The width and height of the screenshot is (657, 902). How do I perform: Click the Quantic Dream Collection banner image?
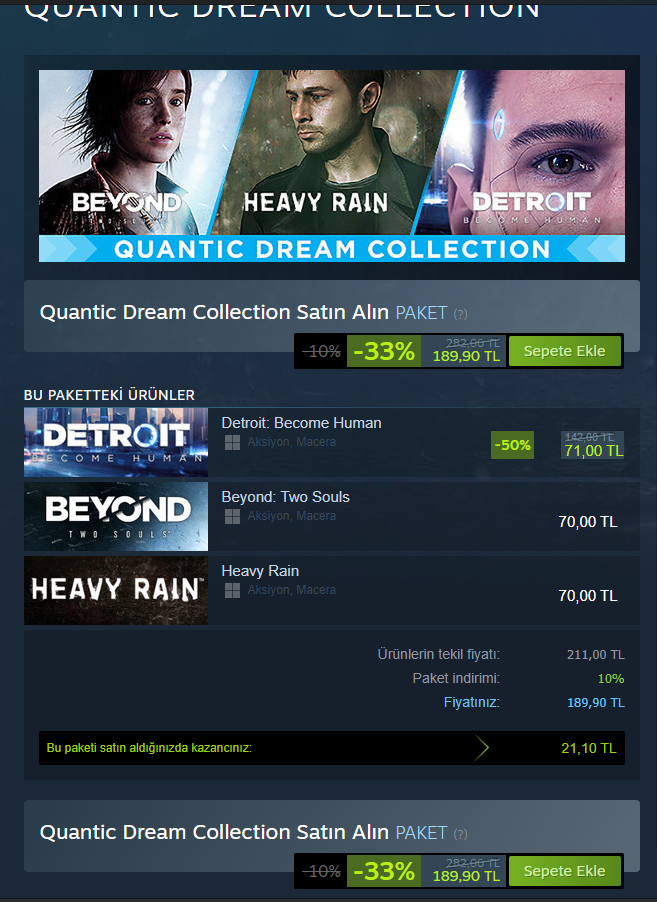click(332, 166)
